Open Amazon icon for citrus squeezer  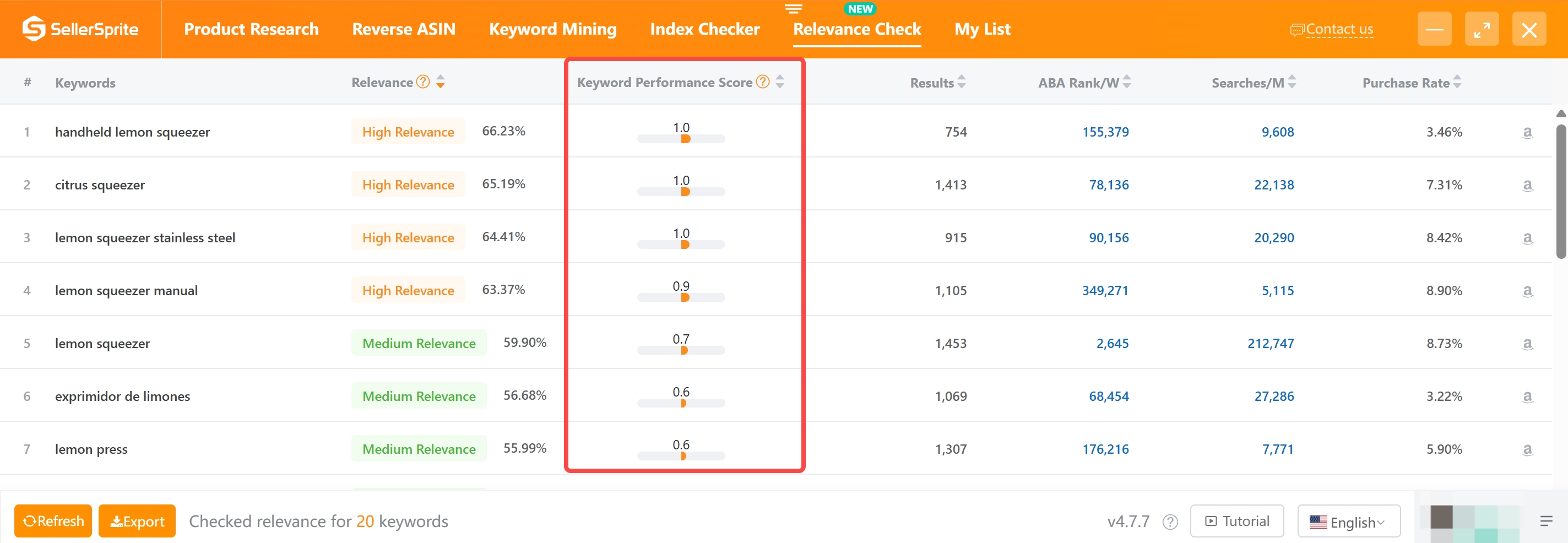(x=1527, y=185)
